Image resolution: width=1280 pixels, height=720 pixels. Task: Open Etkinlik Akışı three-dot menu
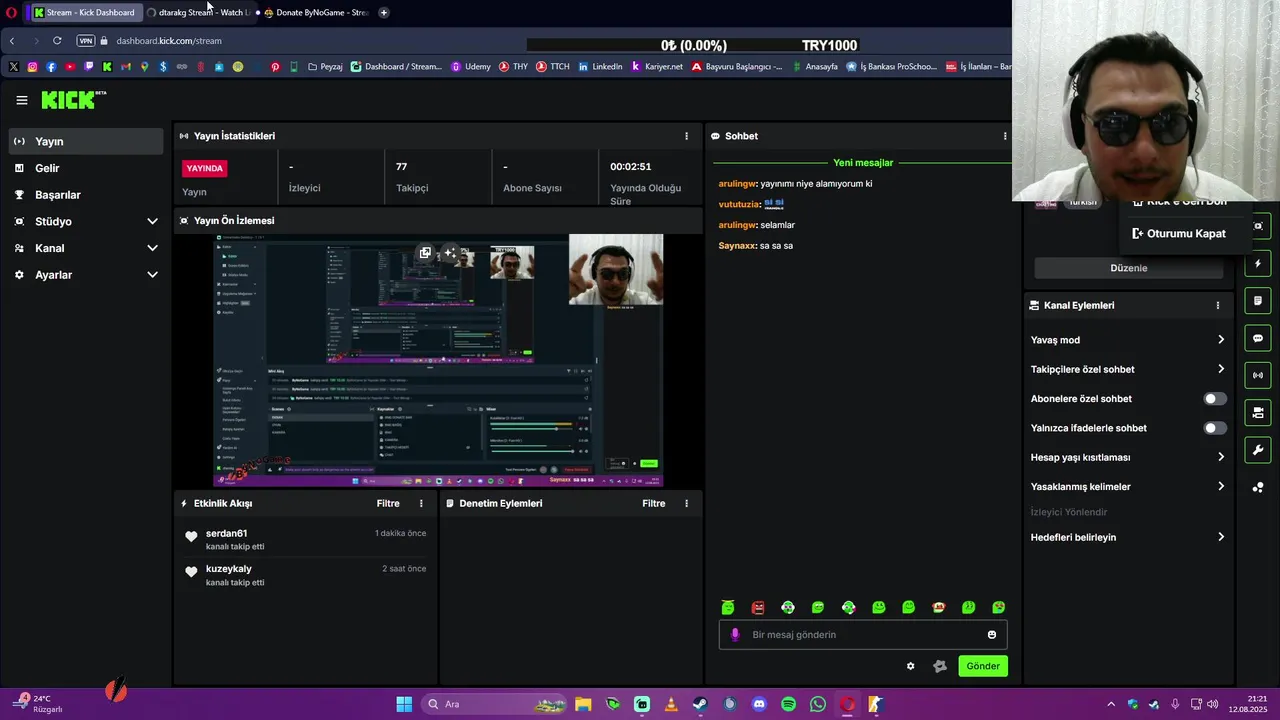pyautogui.click(x=421, y=503)
